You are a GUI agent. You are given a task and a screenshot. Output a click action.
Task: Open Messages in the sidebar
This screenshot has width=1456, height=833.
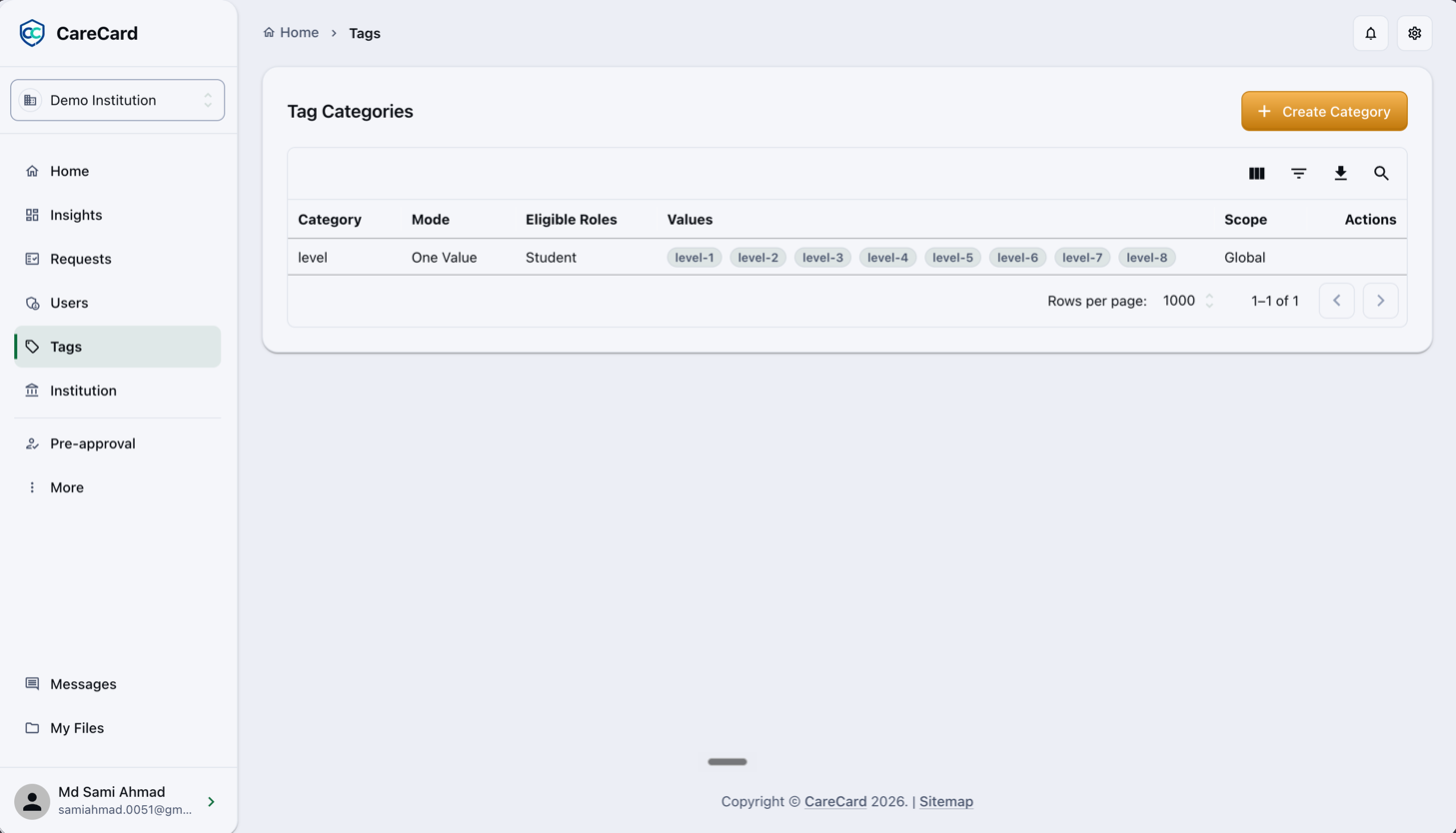click(x=117, y=684)
